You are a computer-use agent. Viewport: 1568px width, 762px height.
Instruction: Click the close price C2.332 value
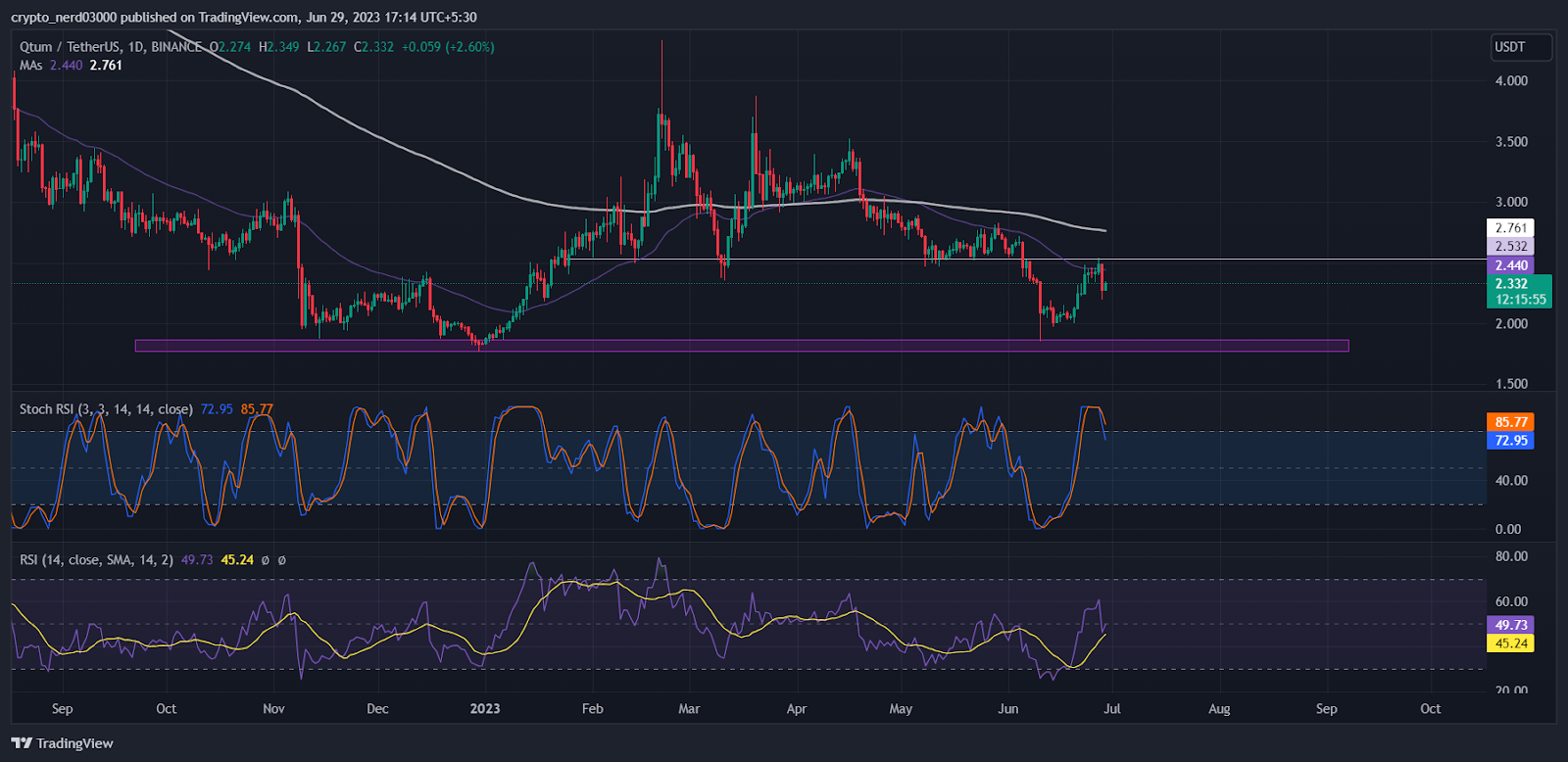(373, 47)
